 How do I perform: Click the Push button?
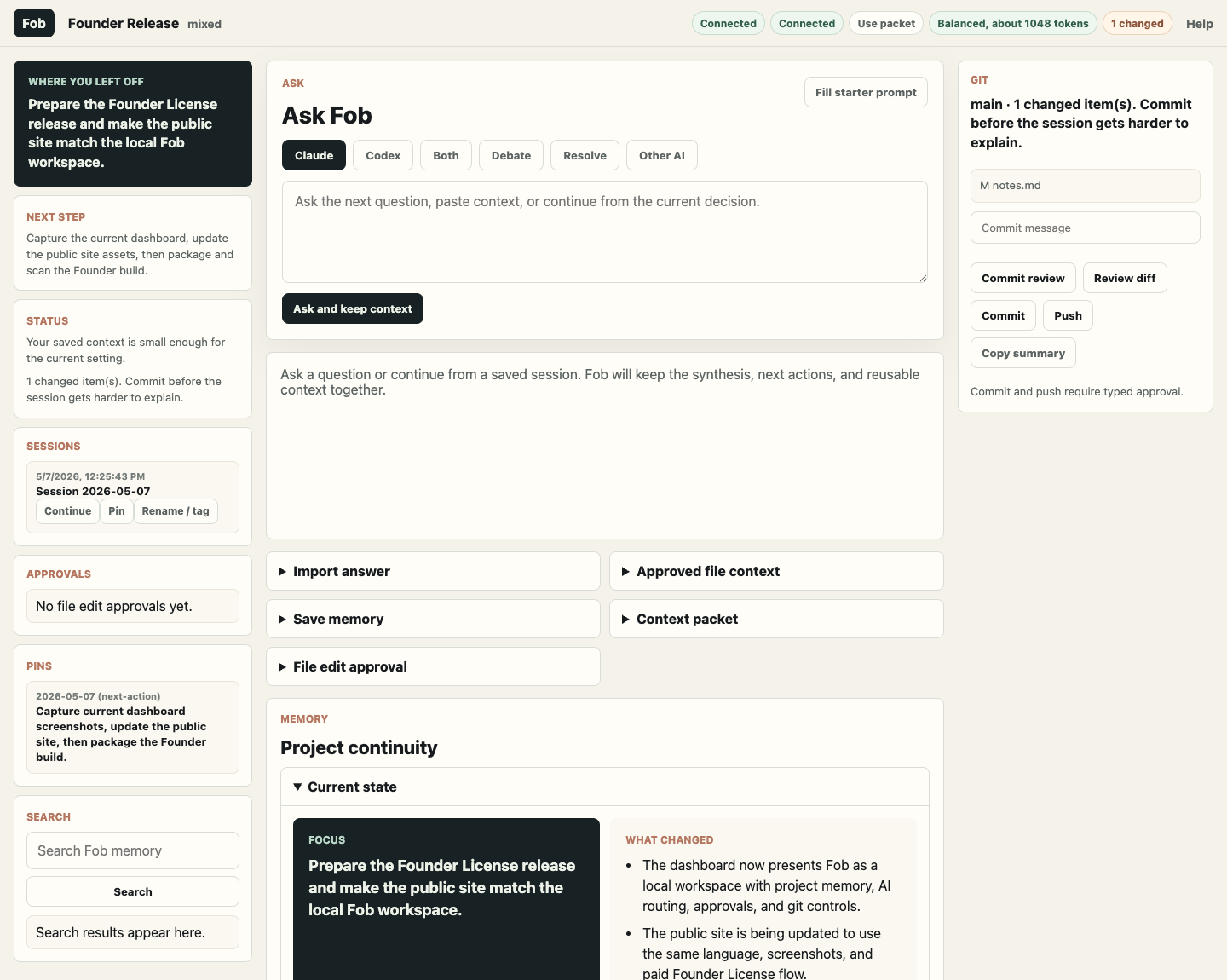(x=1068, y=315)
